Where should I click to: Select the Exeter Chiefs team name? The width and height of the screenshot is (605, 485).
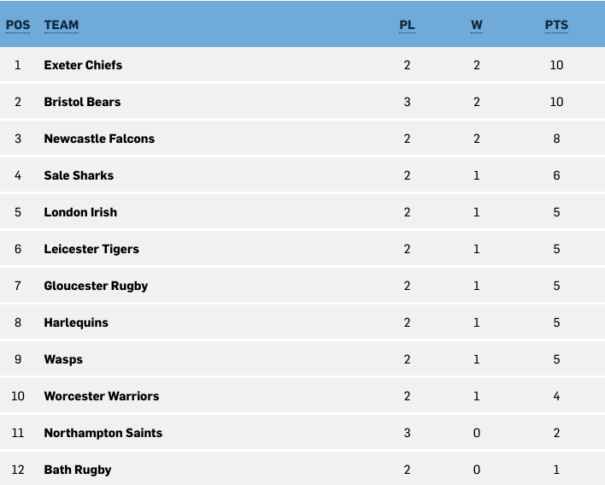(x=83, y=65)
